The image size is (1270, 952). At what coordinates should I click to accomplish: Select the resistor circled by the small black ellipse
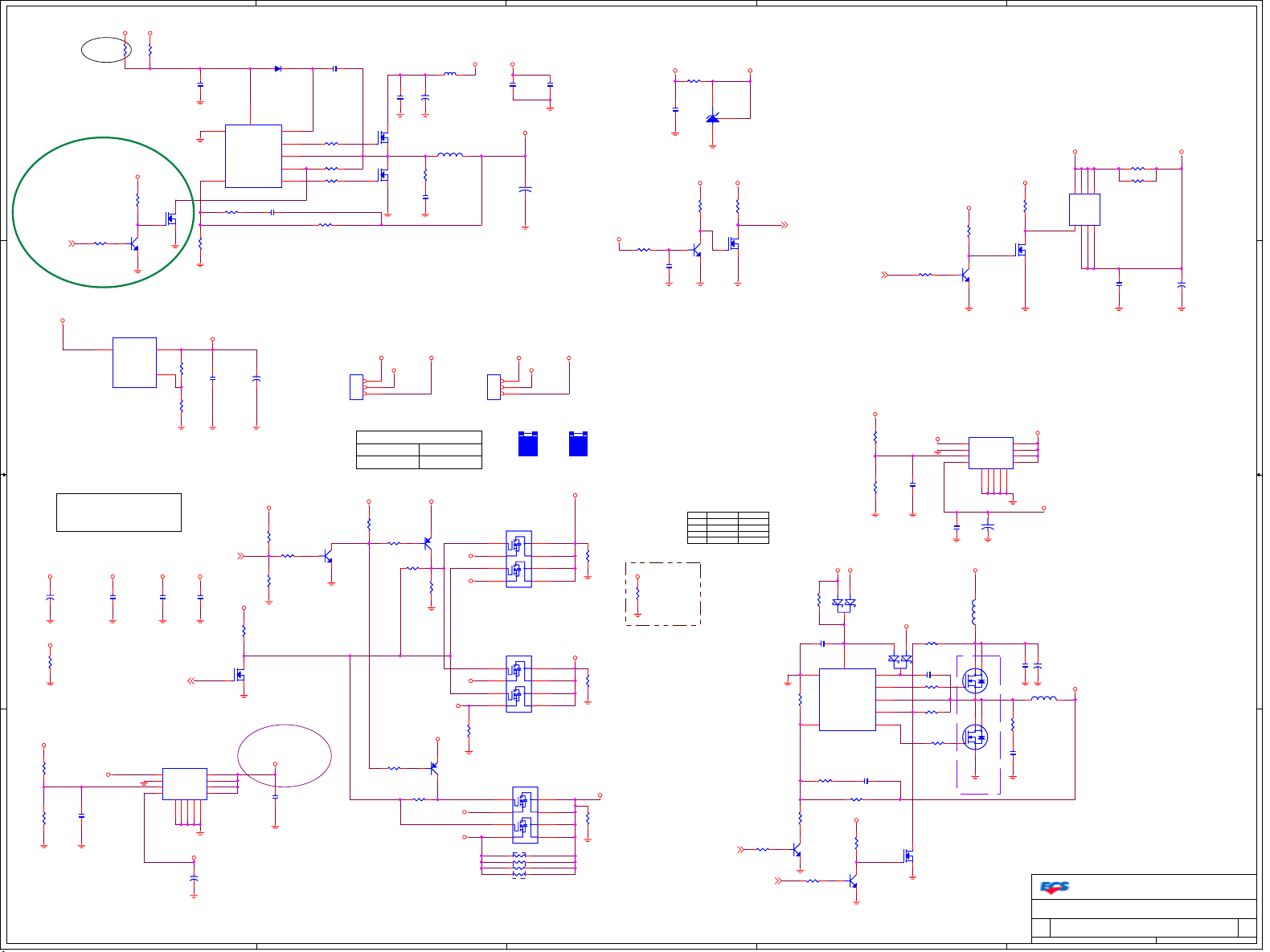pos(125,50)
